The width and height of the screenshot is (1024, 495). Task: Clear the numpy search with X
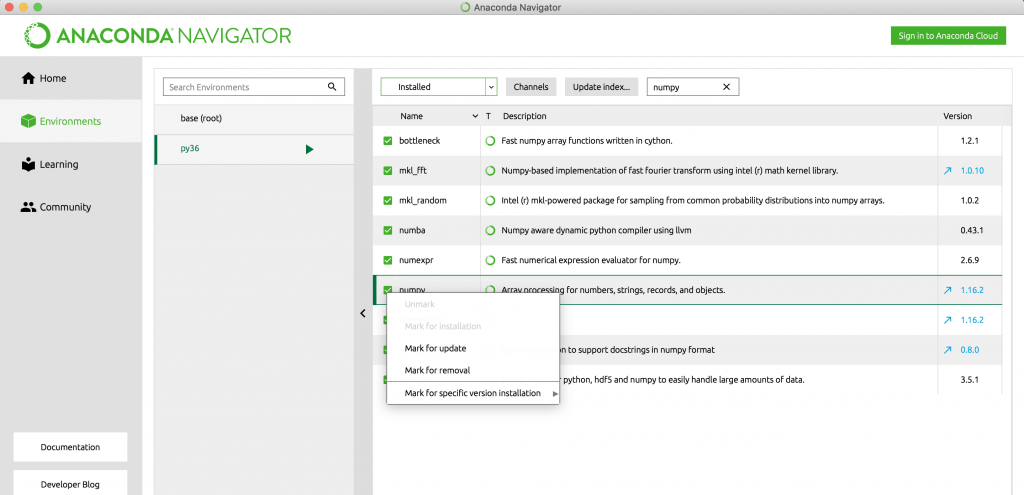(x=726, y=87)
